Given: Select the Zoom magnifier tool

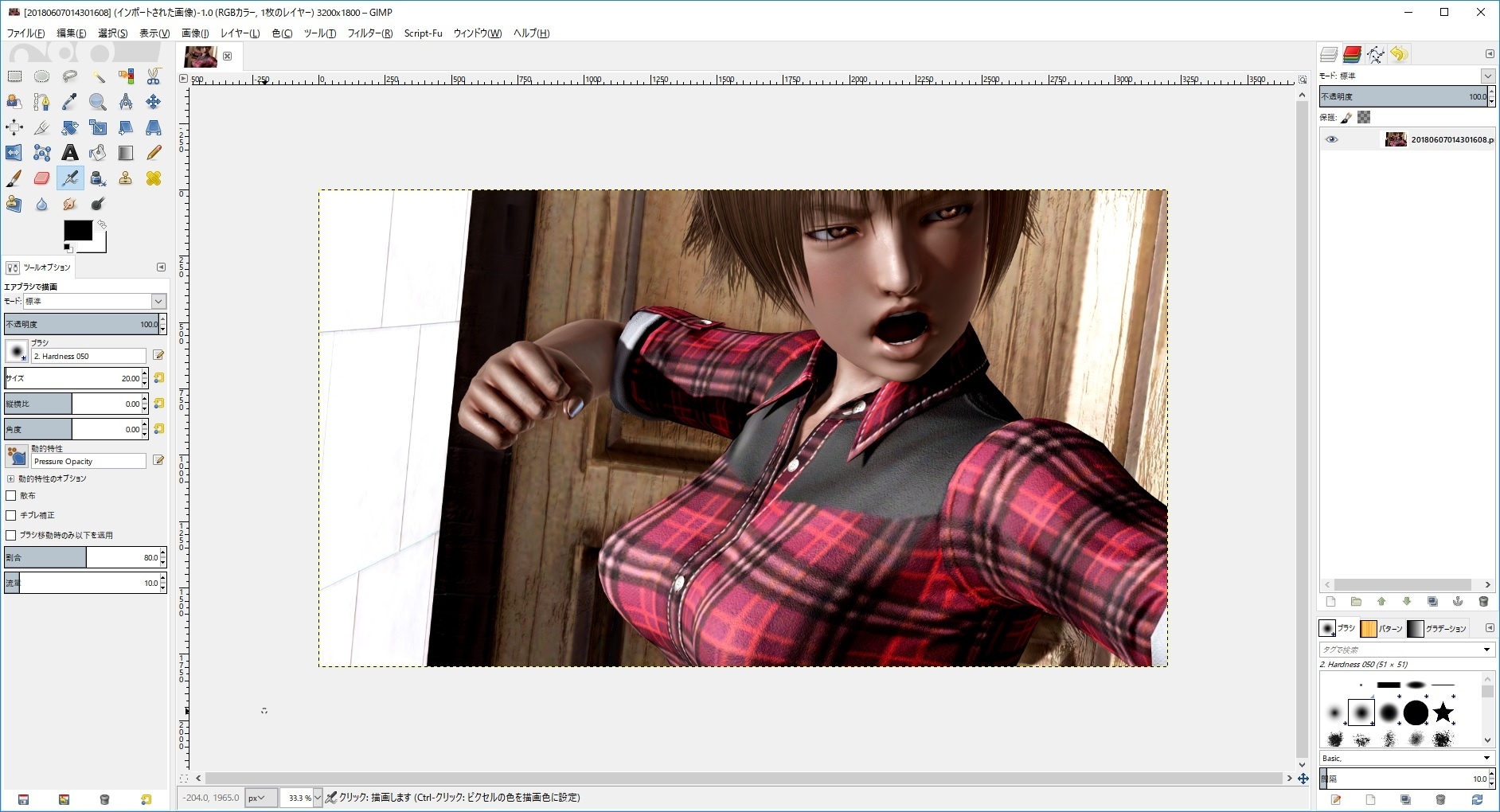Looking at the screenshot, I should [x=98, y=102].
